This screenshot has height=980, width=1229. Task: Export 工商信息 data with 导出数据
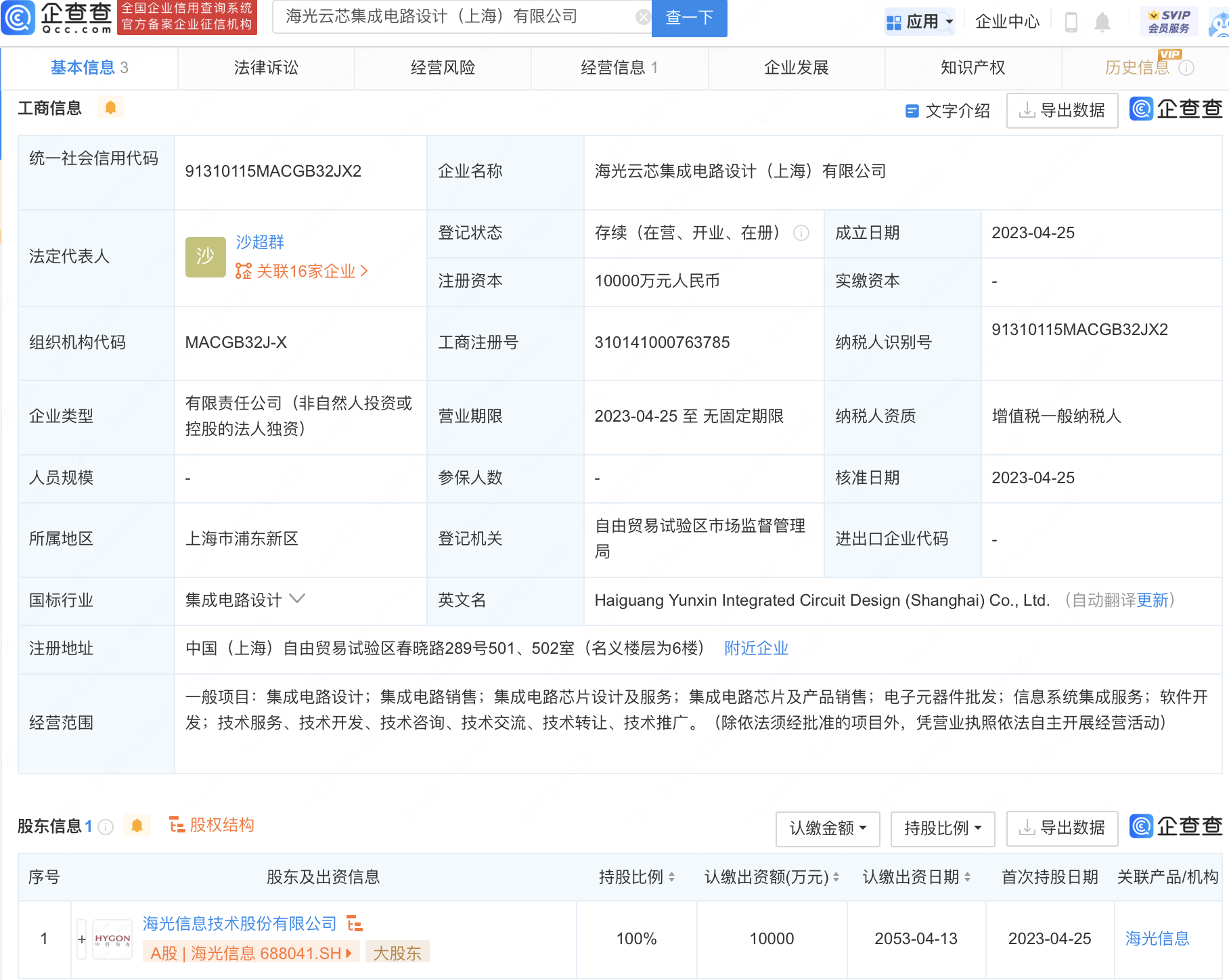pyautogui.click(x=1063, y=110)
